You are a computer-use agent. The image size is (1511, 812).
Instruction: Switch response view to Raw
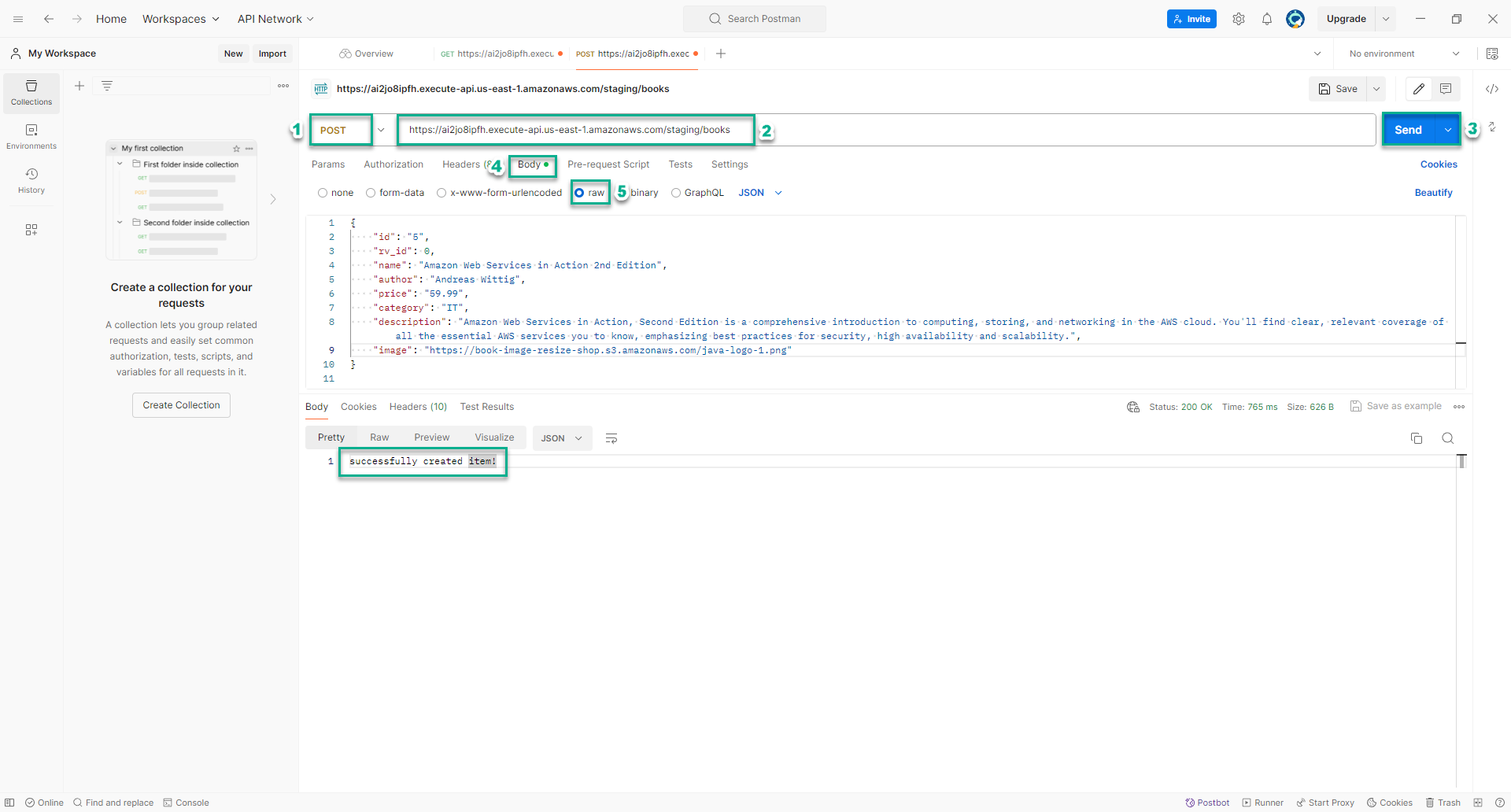[x=379, y=437]
